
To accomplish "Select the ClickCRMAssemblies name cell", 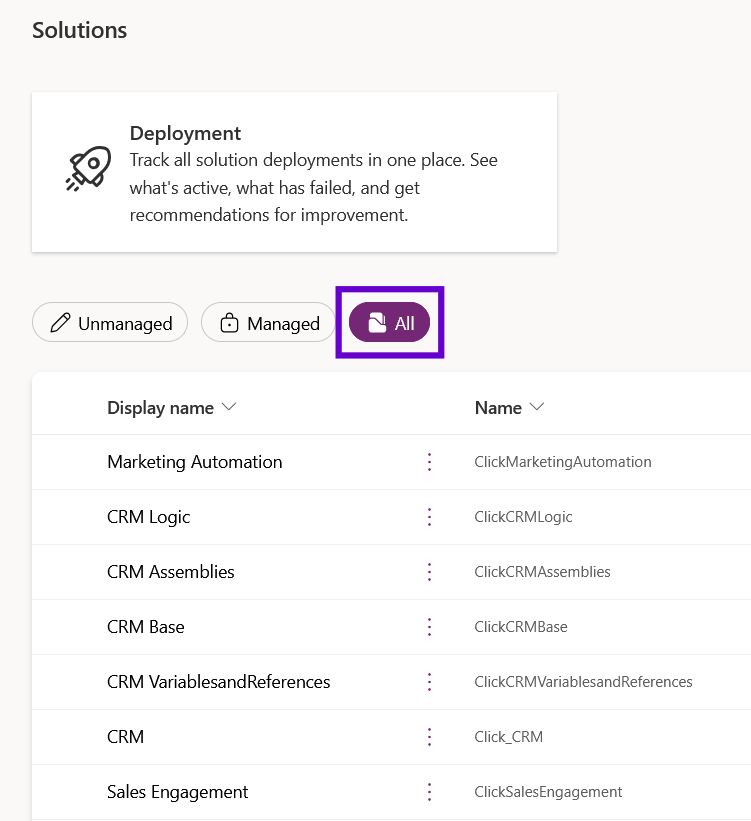I will (x=543, y=572).
